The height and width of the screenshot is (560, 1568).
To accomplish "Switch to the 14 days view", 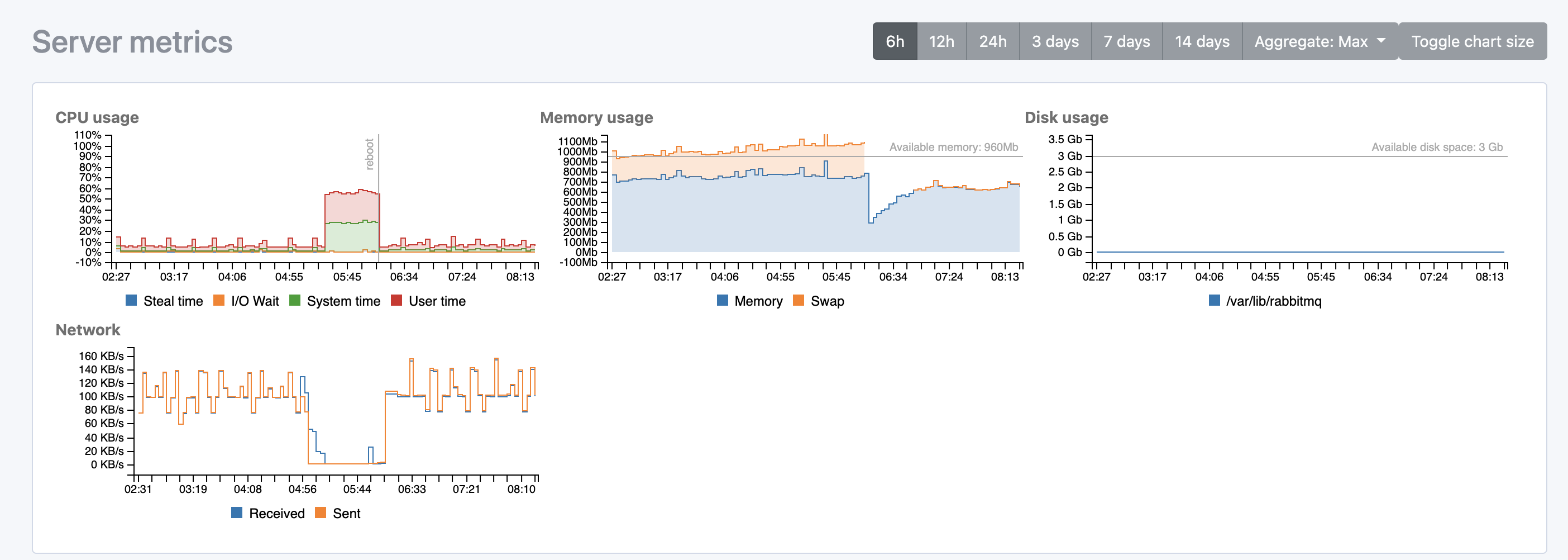I will point(1202,41).
